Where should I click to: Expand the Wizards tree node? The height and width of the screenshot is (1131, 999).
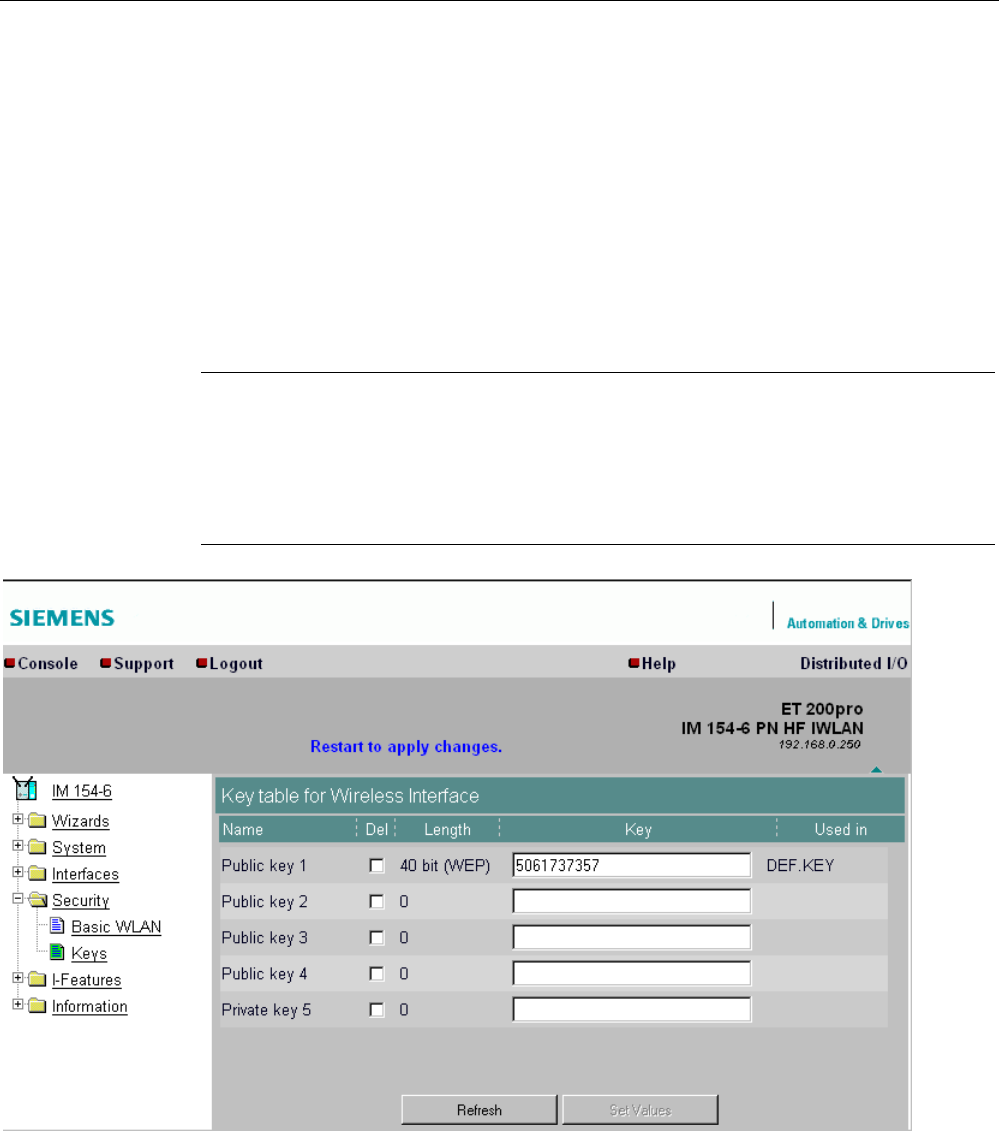coord(18,819)
